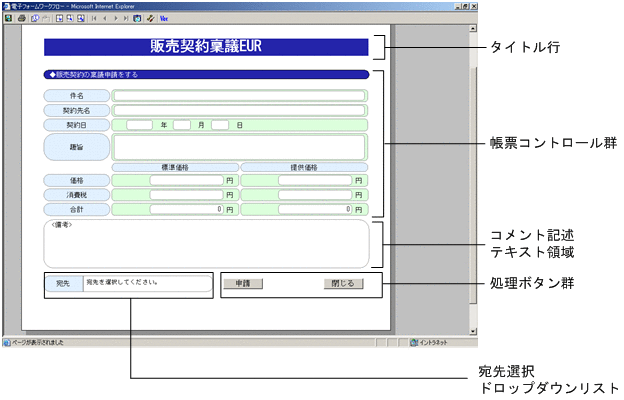Click the 標準価格 column header

tap(175, 167)
